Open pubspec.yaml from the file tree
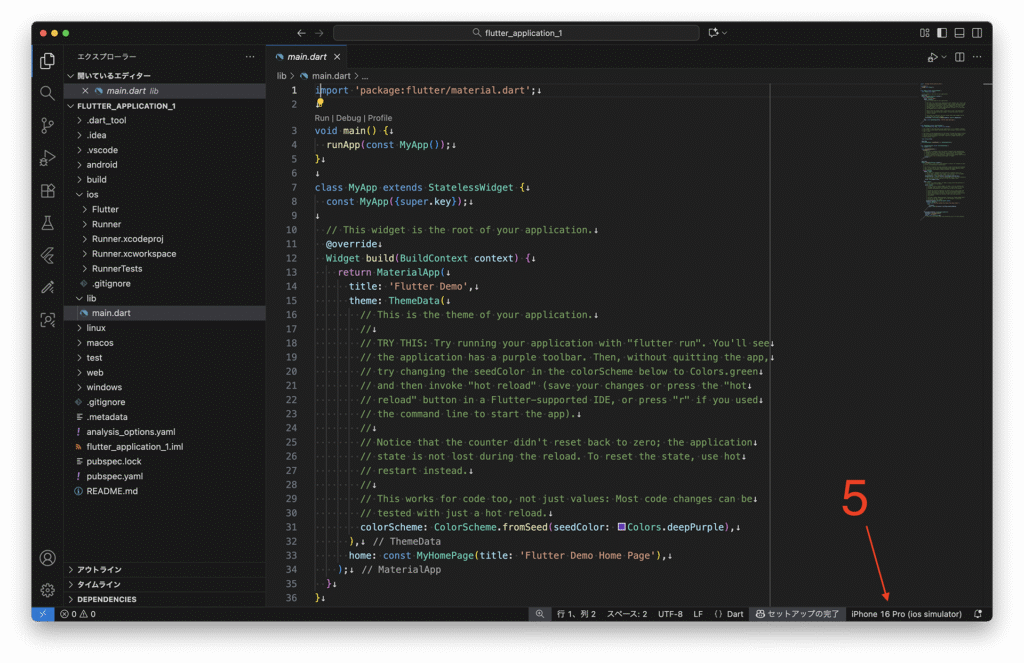The height and width of the screenshot is (663, 1024). click(114, 476)
